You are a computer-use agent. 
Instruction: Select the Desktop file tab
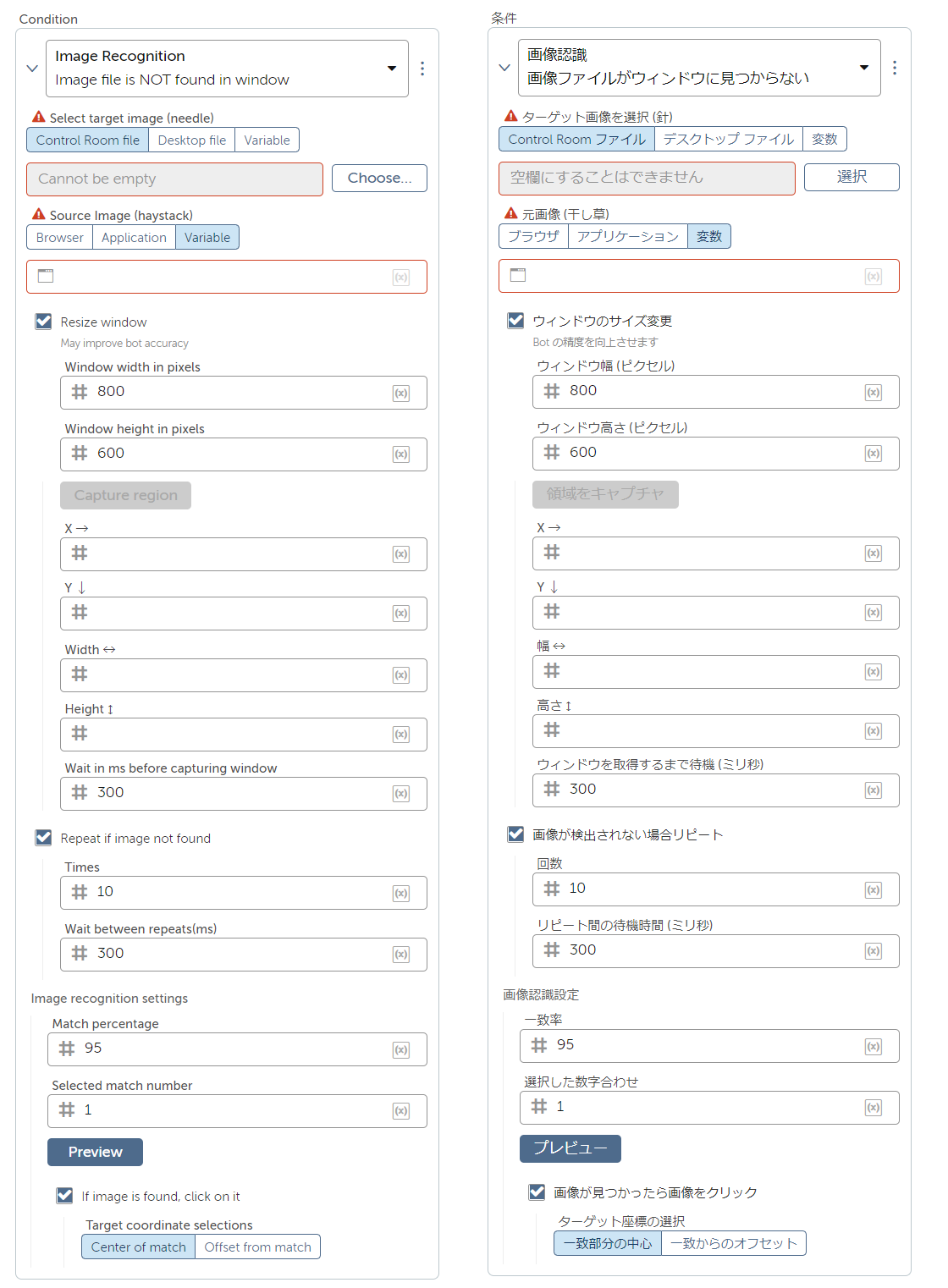click(192, 140)
